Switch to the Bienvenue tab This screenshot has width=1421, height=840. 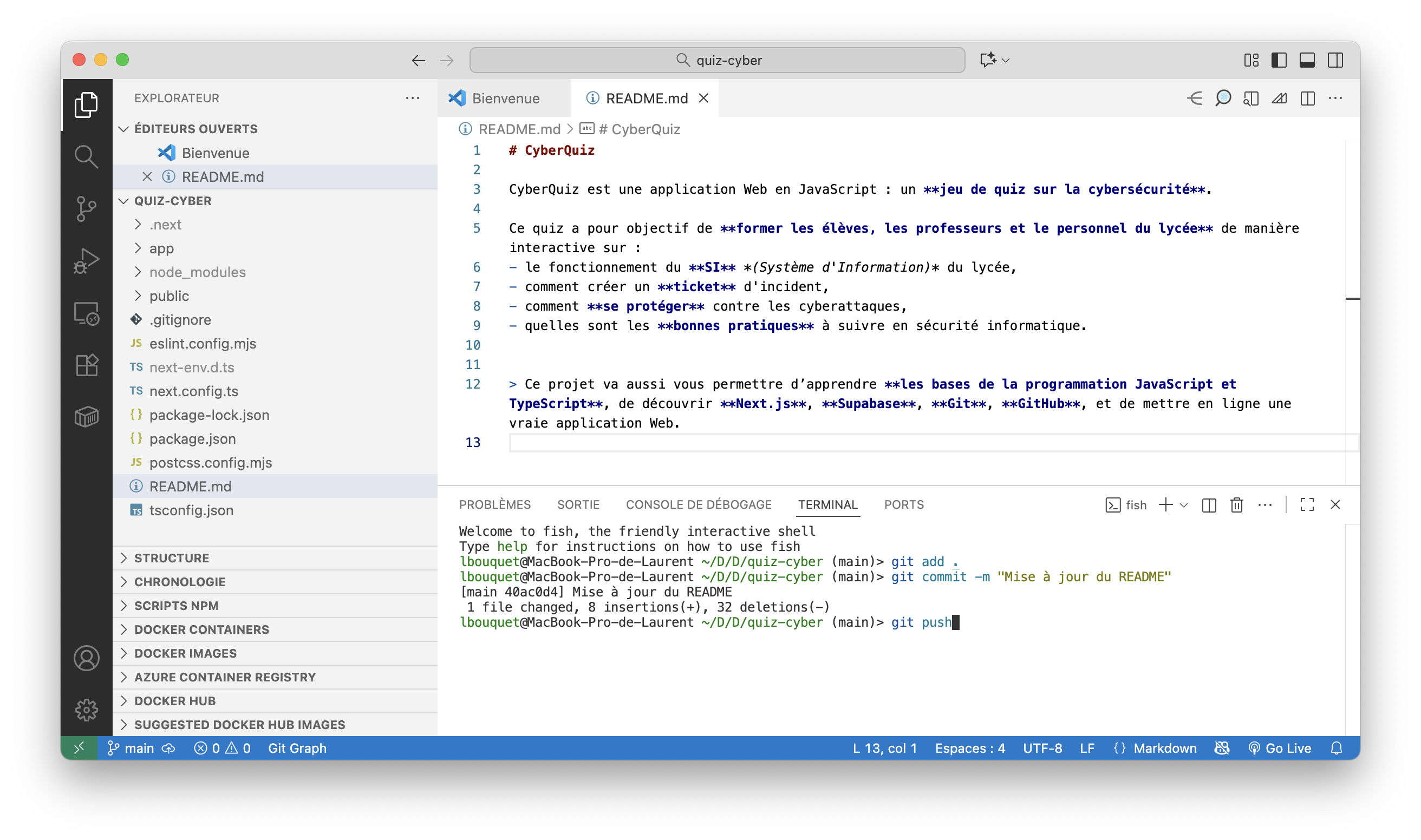tap(505, 99)
